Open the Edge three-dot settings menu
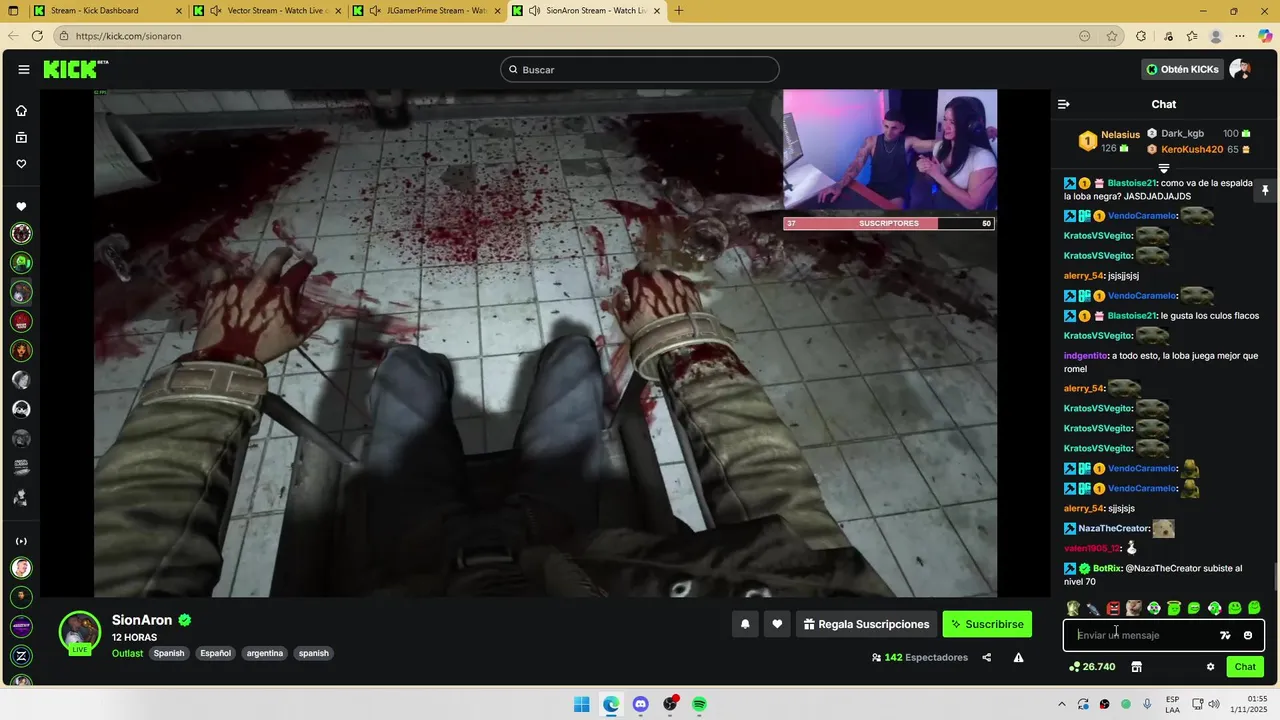This screenshot has height=720, width=1280. click(x=1241, y=36)
